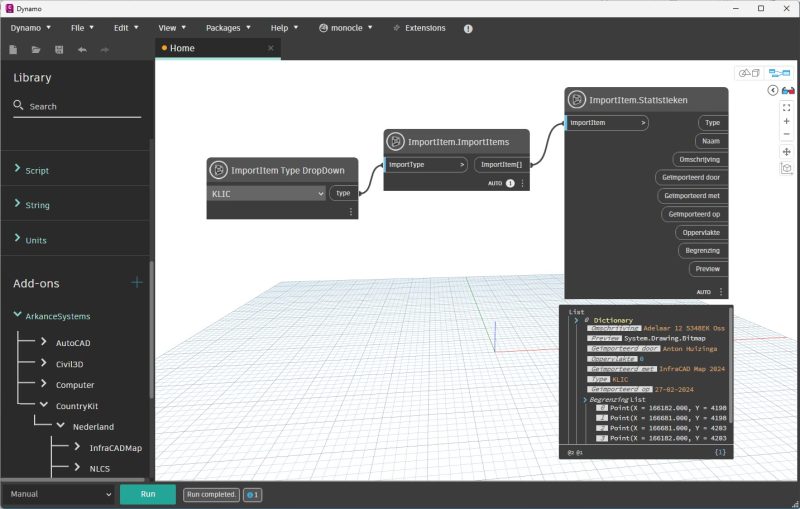Click the New file icon

(13, 49)
